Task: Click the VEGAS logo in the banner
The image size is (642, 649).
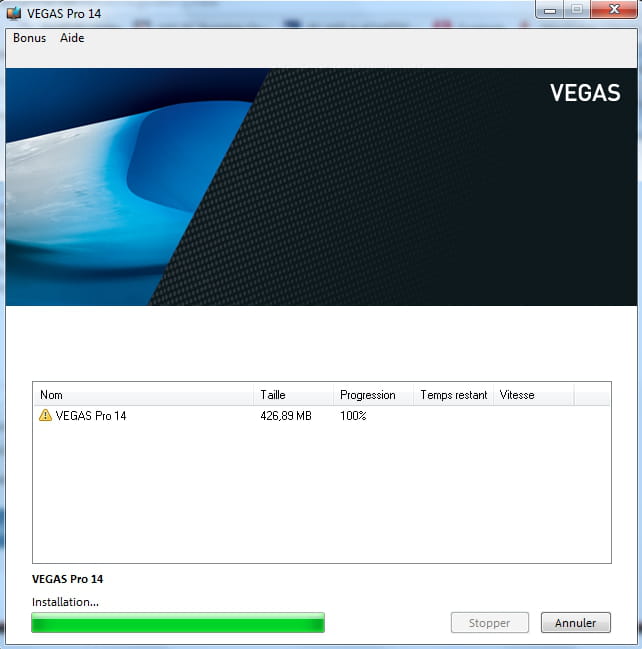Action: [585, 93]
